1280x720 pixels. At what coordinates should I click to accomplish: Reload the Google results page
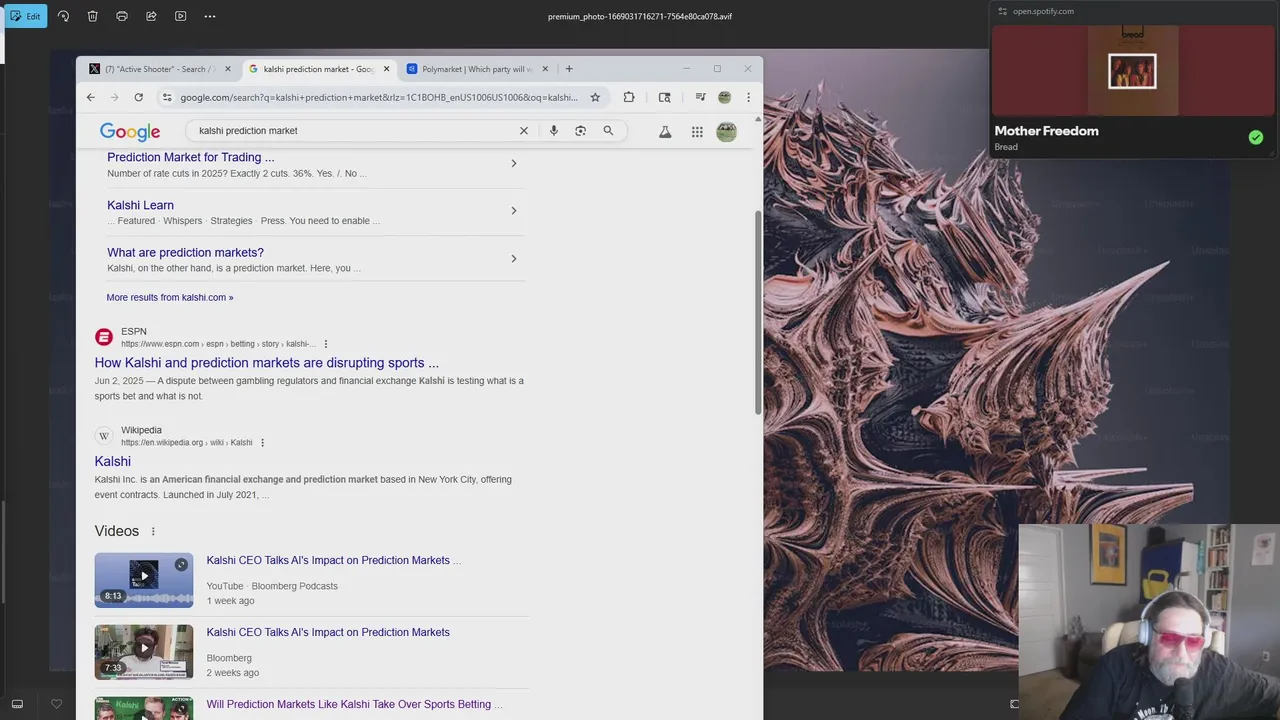138,97
